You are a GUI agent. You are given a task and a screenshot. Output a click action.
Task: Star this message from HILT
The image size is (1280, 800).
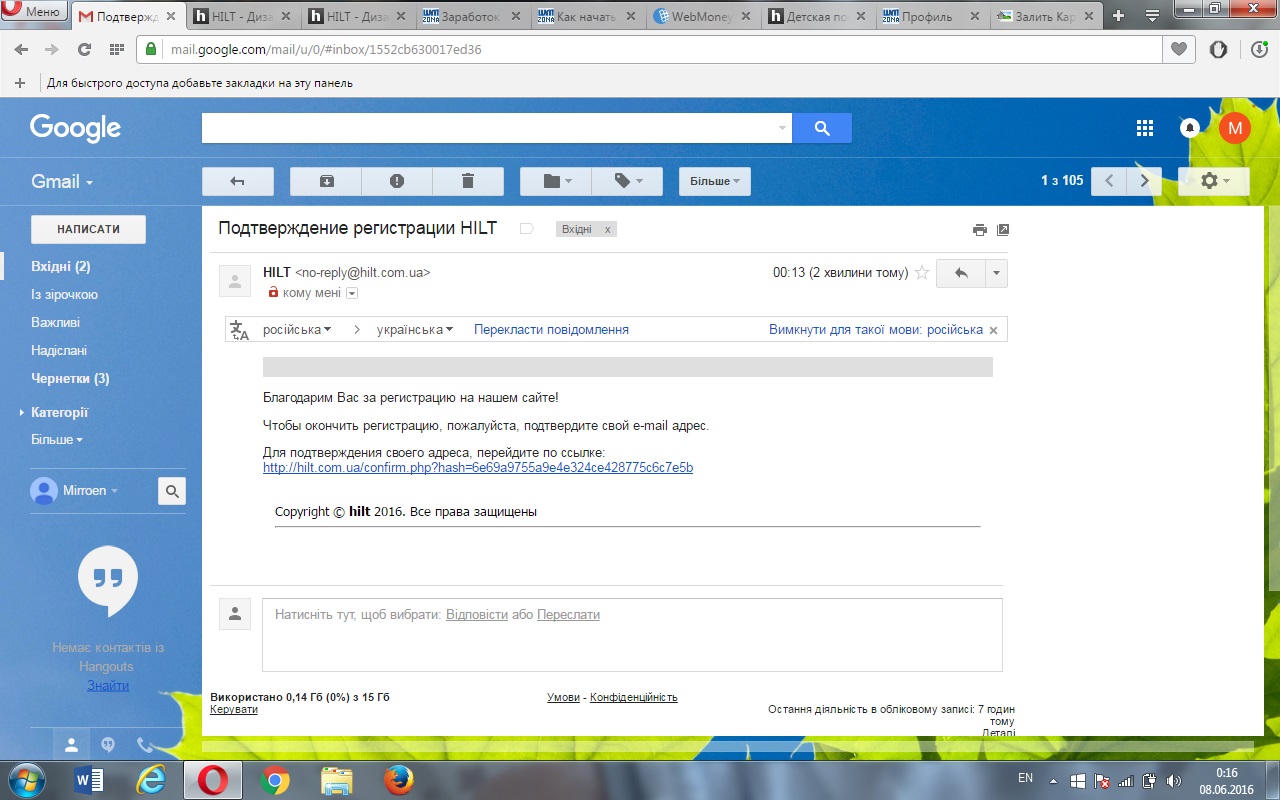(922, 273)
